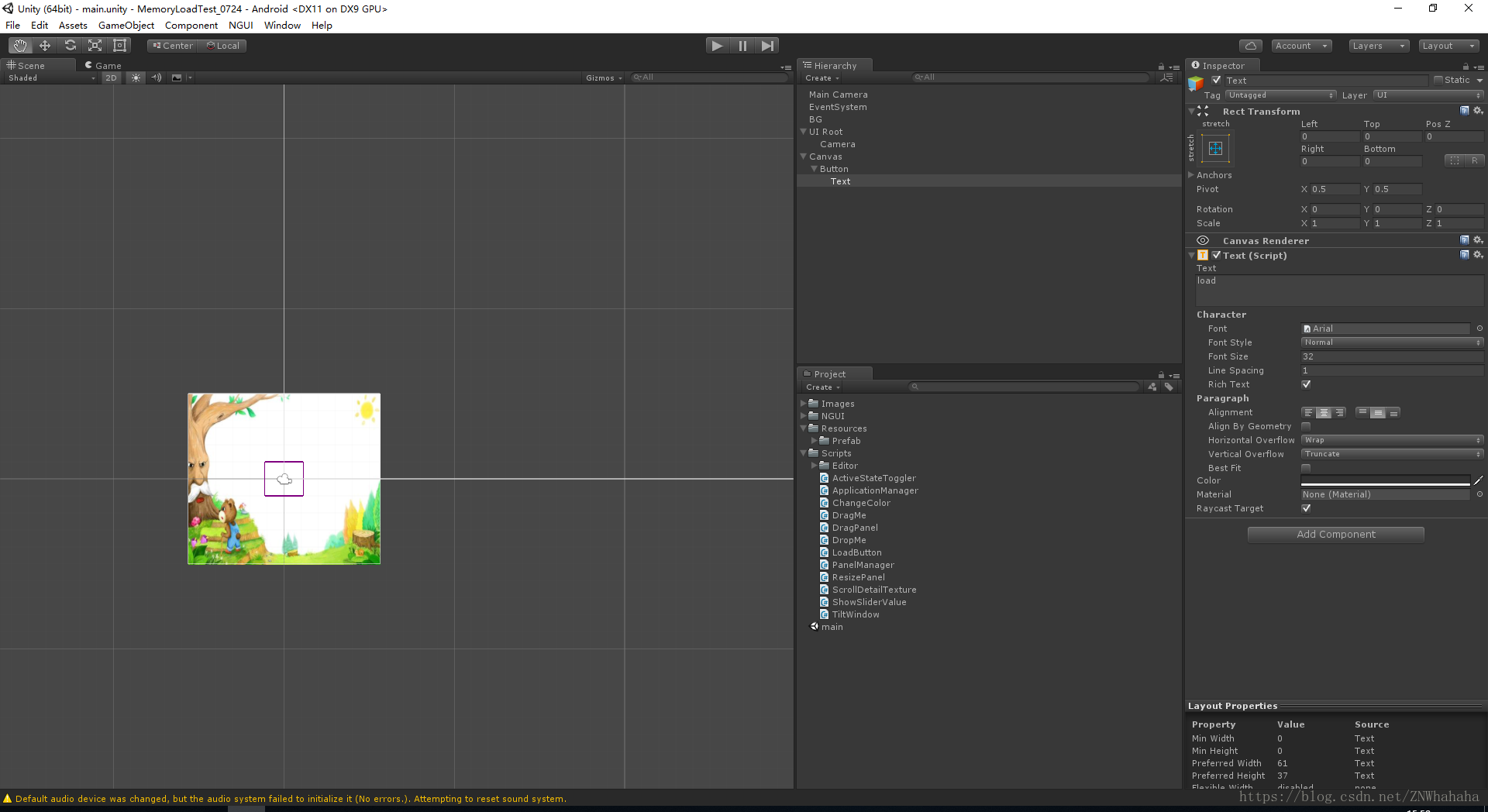Open the Layers dropdown in toolbar

tap(1378, 46)
